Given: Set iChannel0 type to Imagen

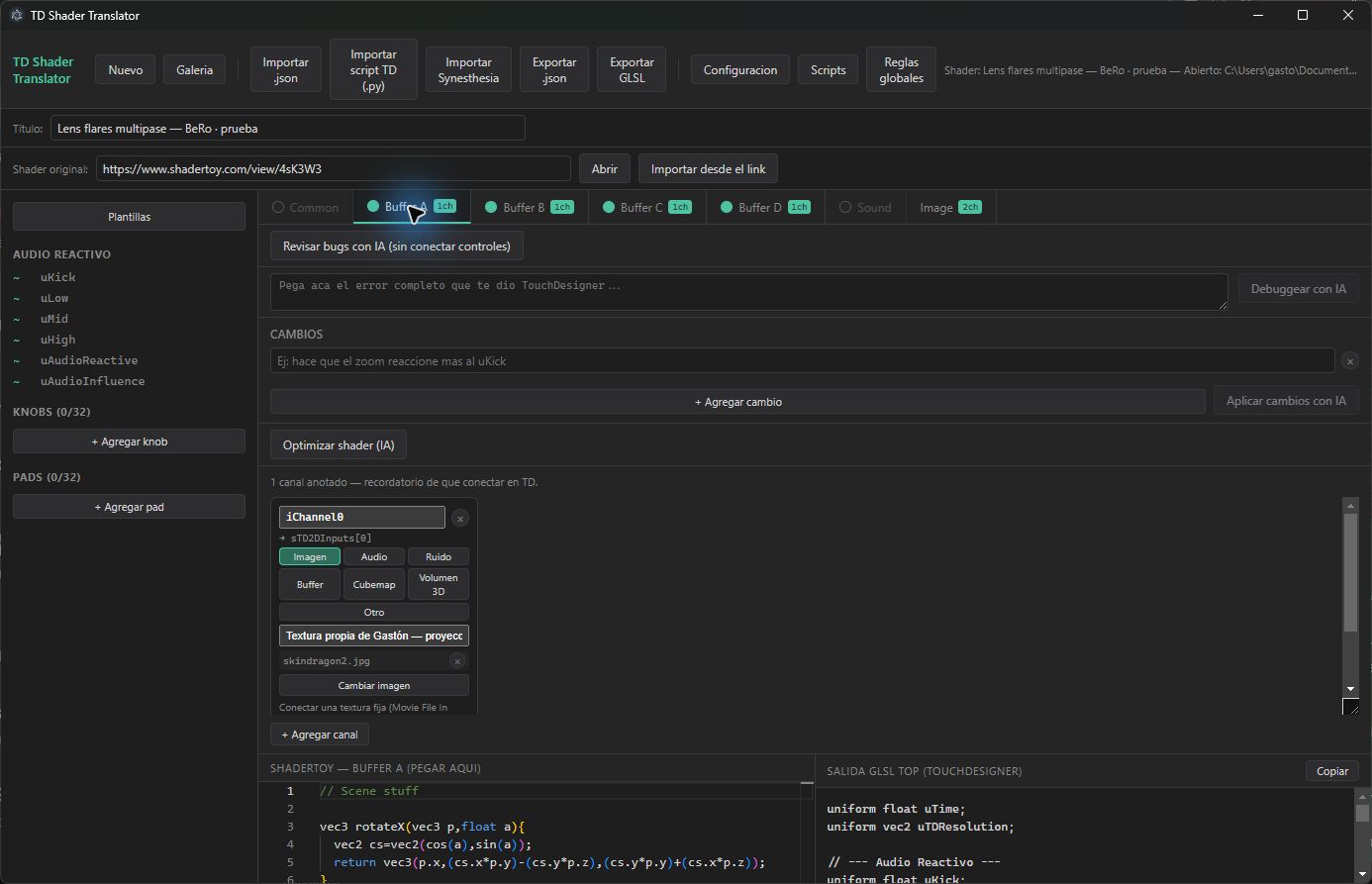Looking at the screenshot, I should (310, 556).
